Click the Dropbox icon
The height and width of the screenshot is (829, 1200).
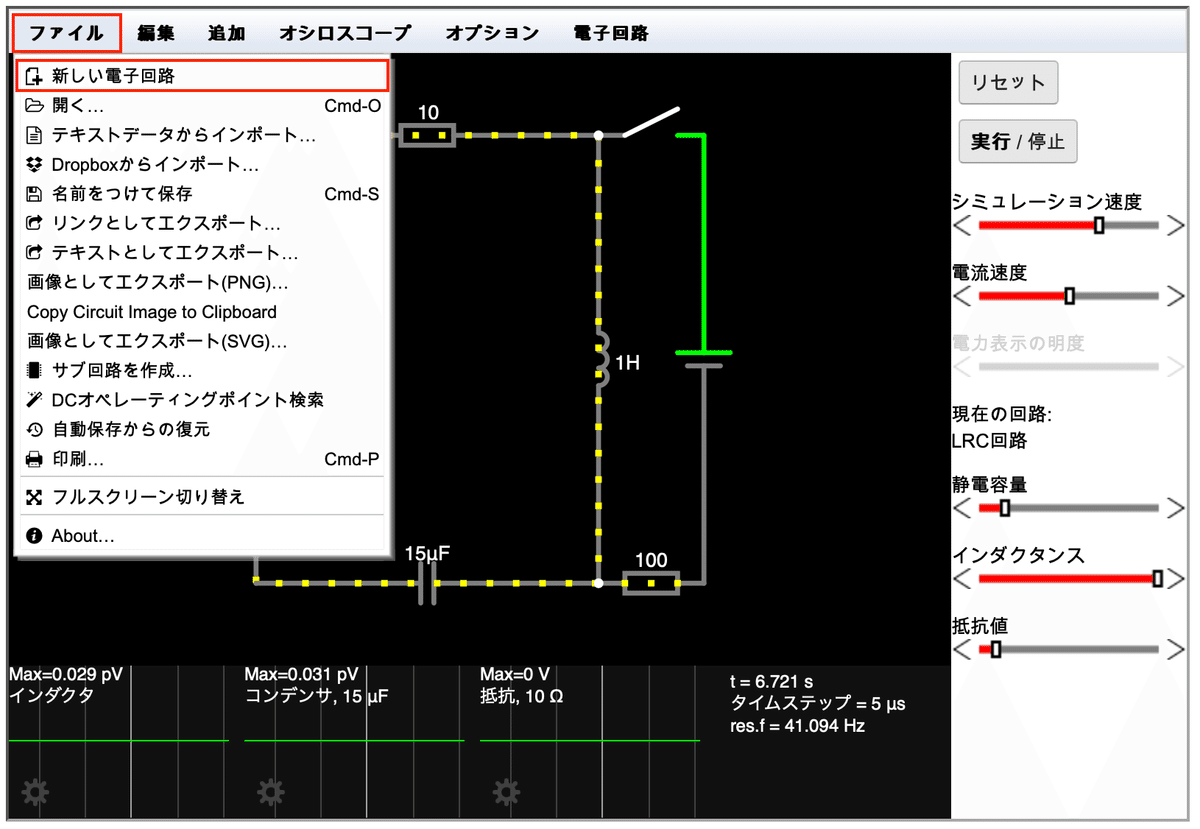click(35, 164)
